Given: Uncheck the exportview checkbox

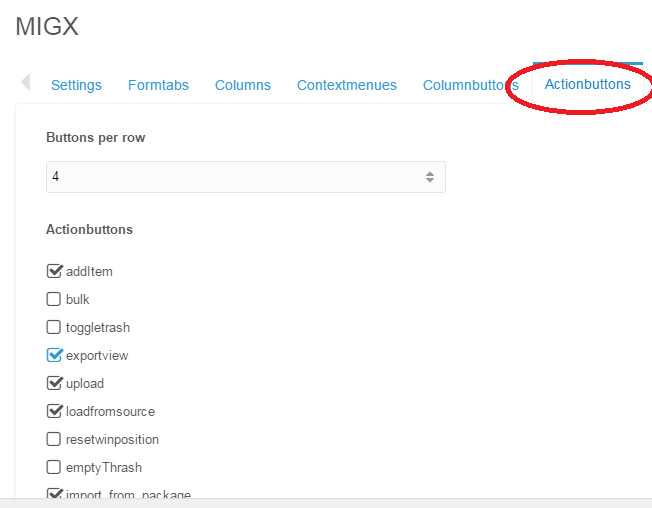Looking at the screenshot, I should coord(54,355).
